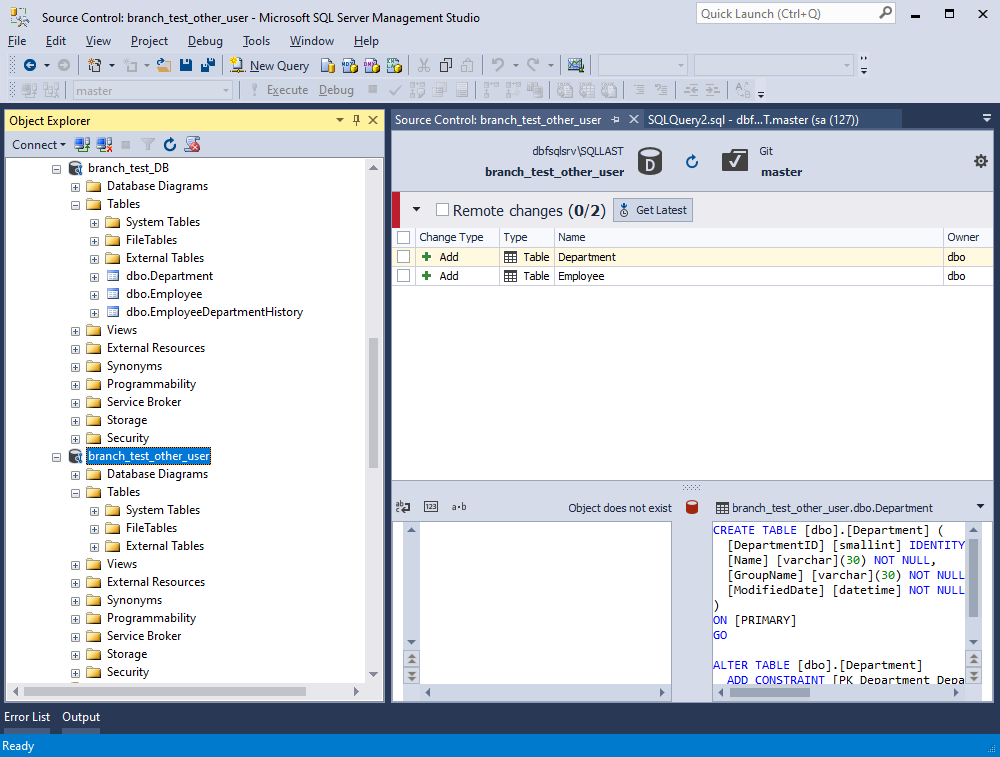
Task: Open the Tools menu
Action: [x=256, y=41]
